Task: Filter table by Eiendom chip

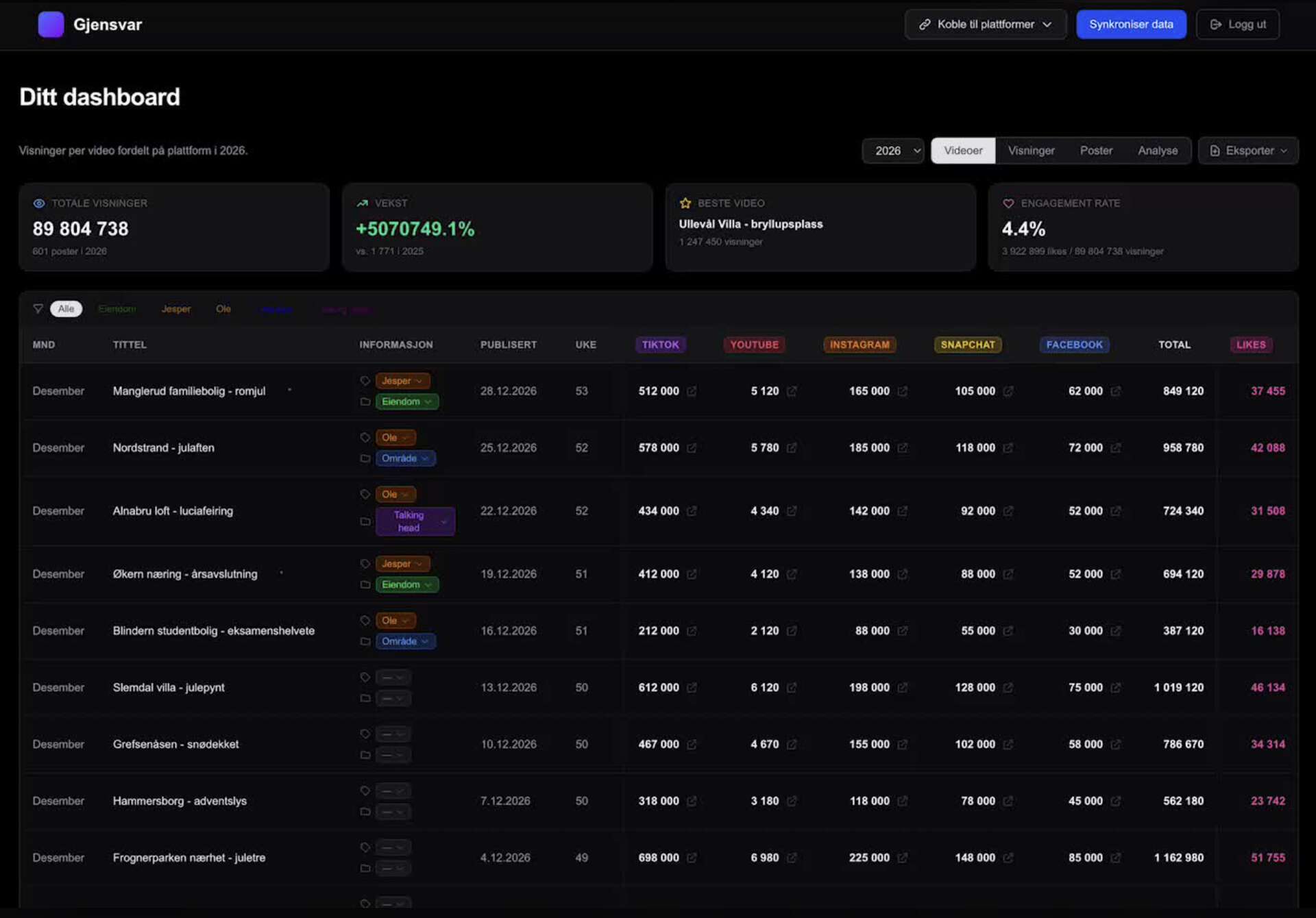Action: point(117,309)
